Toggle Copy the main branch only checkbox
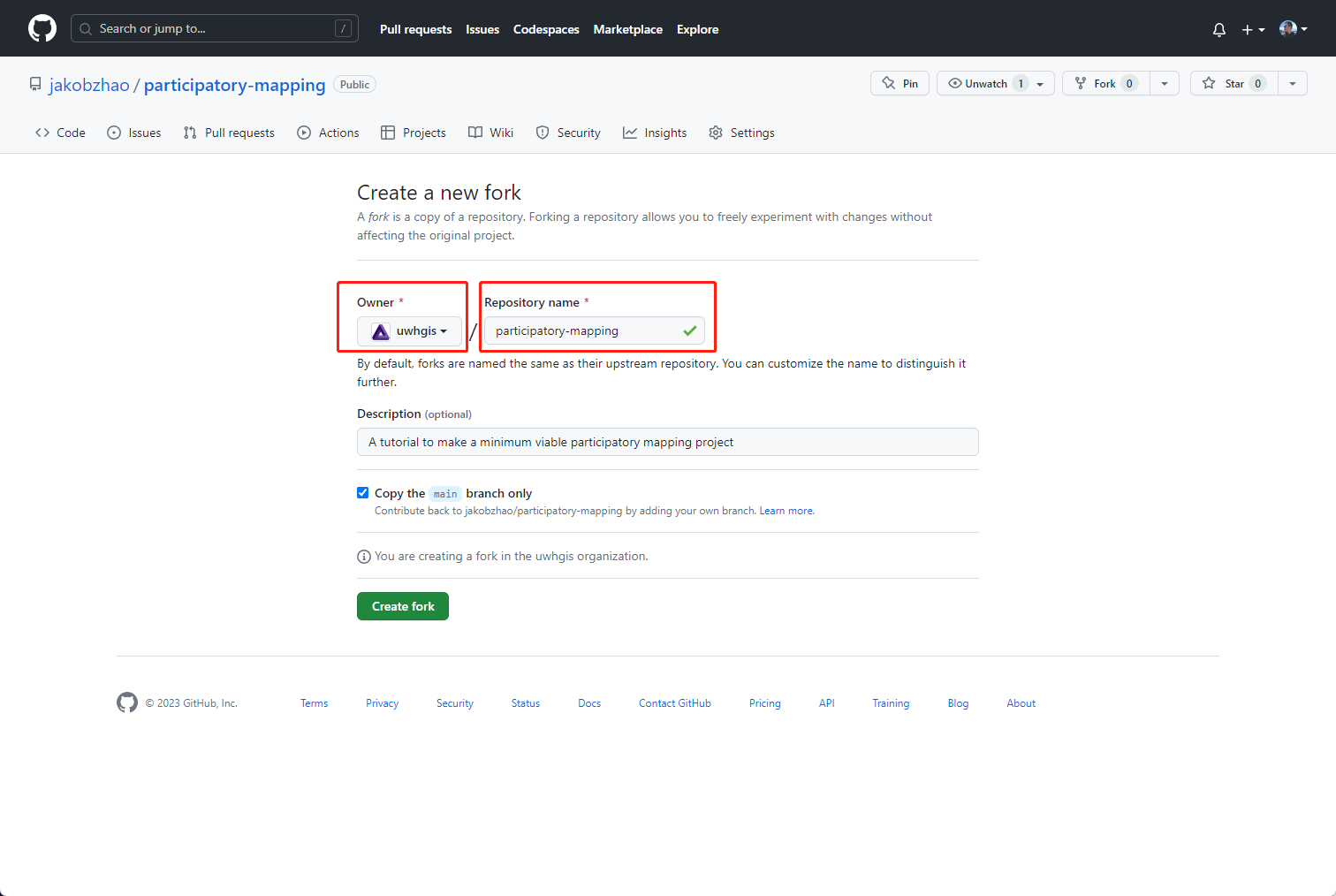The width and height of the screenshot is (1336, 896). (x=362, y=492)
